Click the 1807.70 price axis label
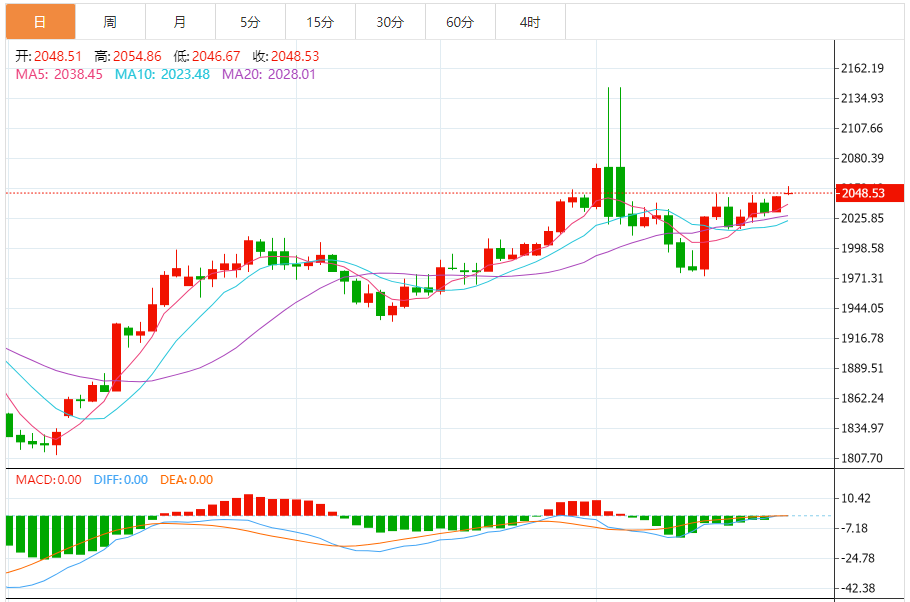 click(862, 459)
